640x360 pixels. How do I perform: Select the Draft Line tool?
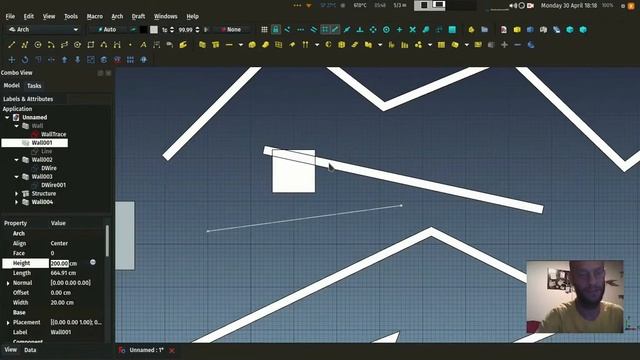pyautogui.click(x=11, y=45)
